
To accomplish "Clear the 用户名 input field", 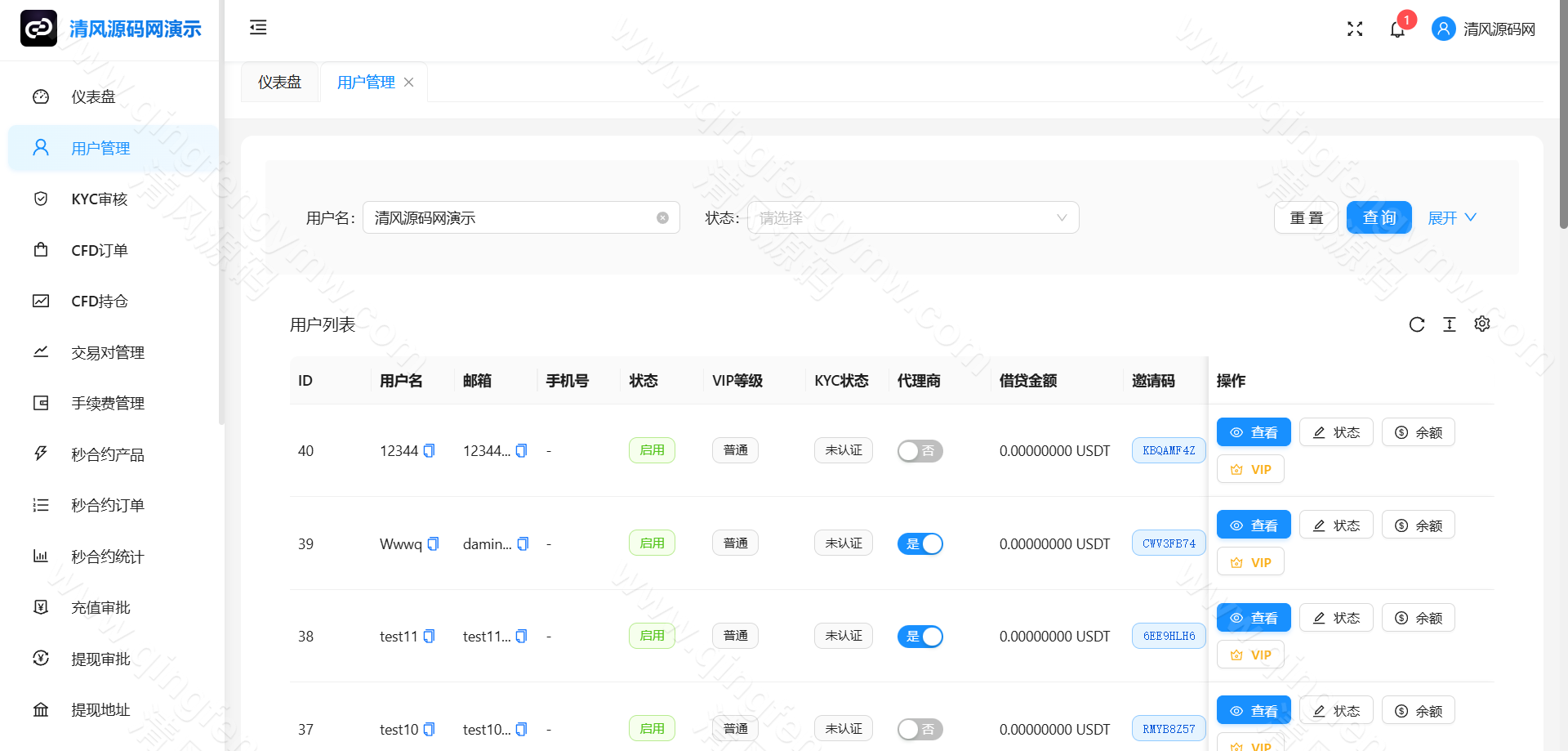I will click(x=662, y=217).
